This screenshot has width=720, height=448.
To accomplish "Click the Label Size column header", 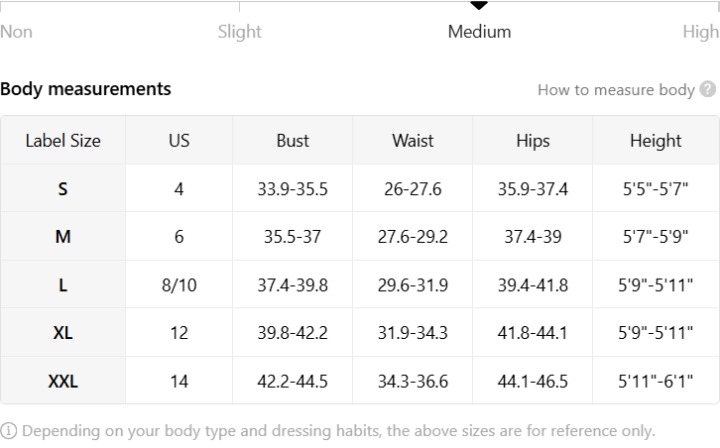I will click(63, 140).
